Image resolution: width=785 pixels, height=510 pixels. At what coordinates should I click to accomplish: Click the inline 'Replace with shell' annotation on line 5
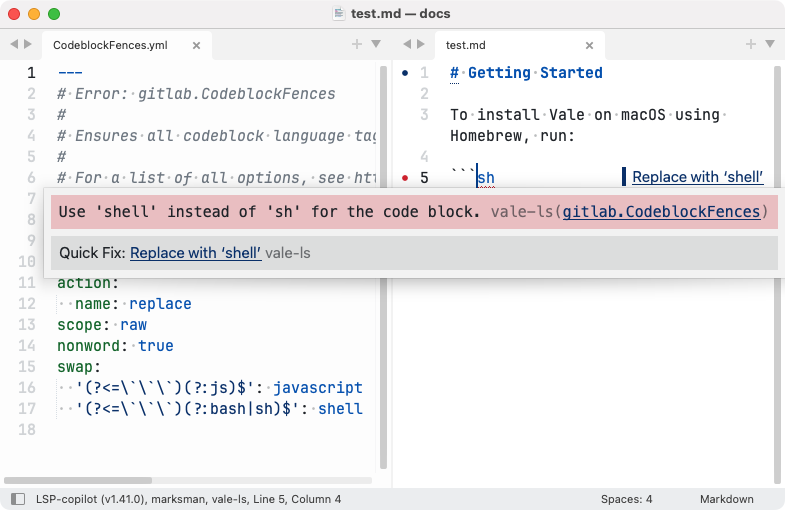697,177
